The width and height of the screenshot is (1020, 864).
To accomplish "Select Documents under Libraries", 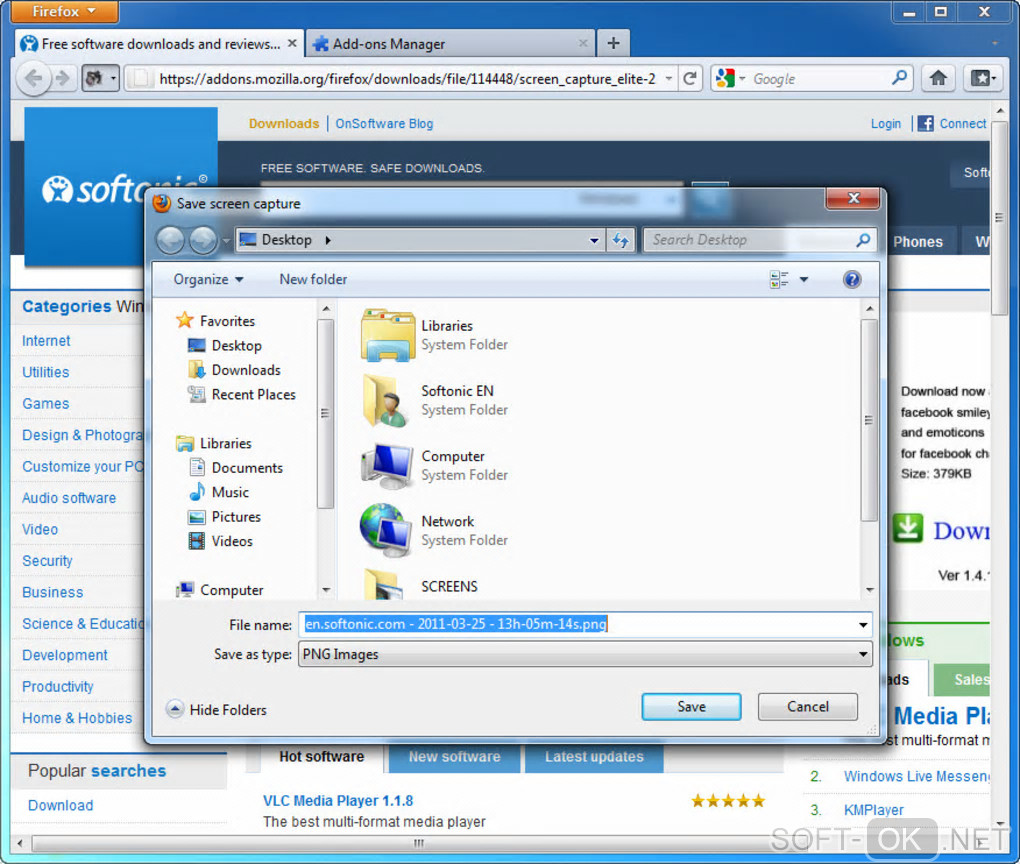I will 235,467.
